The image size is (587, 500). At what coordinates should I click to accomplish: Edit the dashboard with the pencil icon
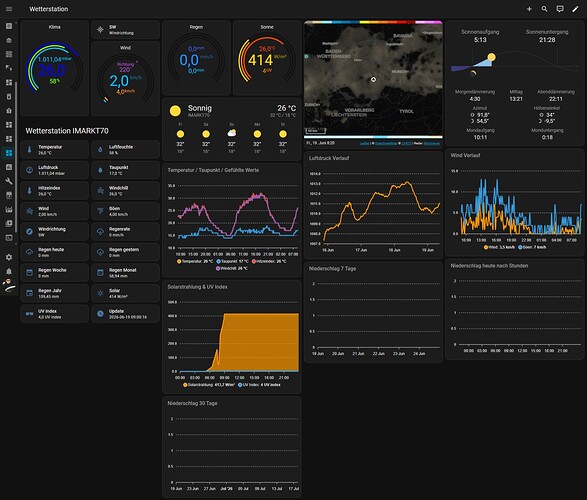(575, 9)
